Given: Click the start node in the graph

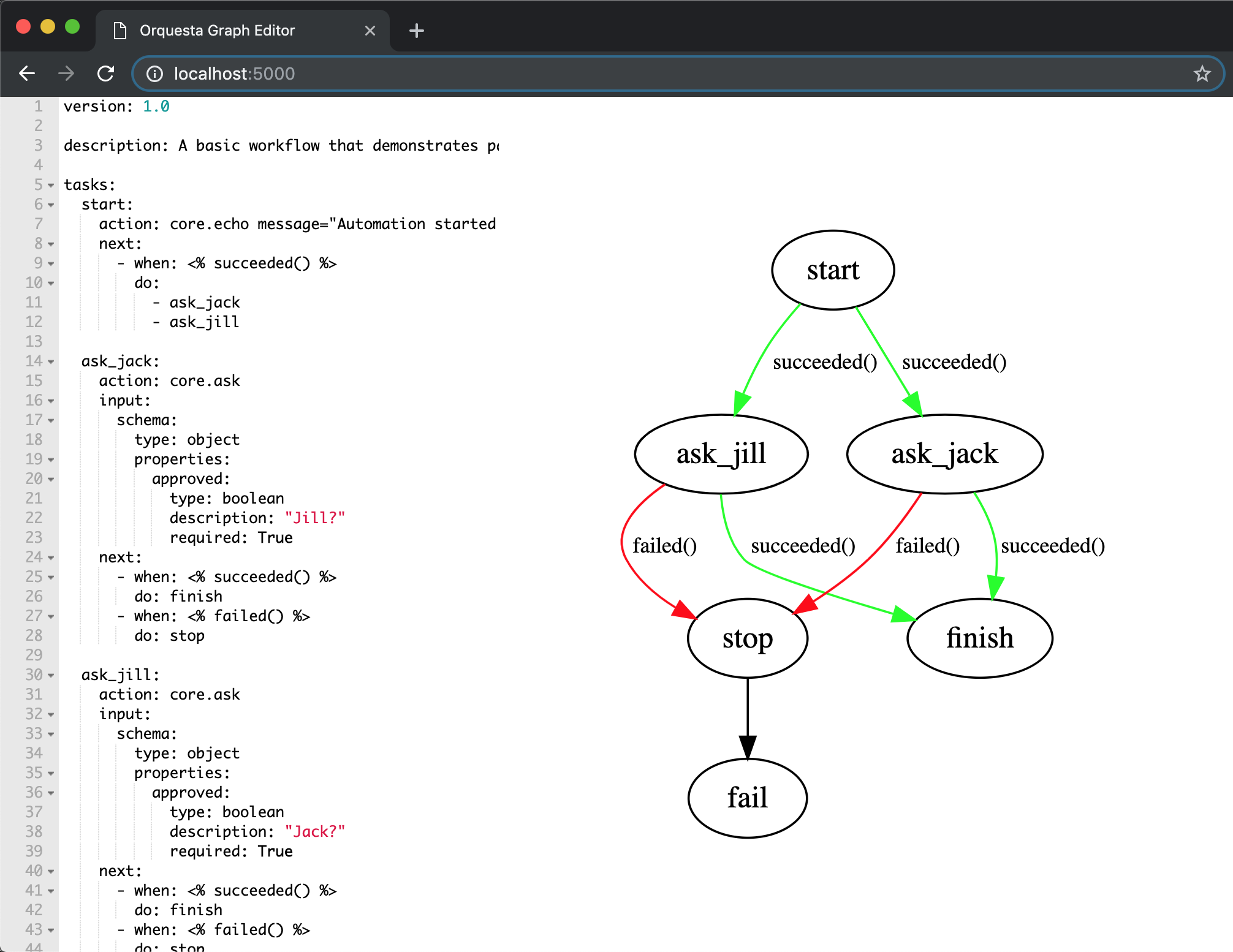Looking at the screenshot, I should click(x=833, y=270).
